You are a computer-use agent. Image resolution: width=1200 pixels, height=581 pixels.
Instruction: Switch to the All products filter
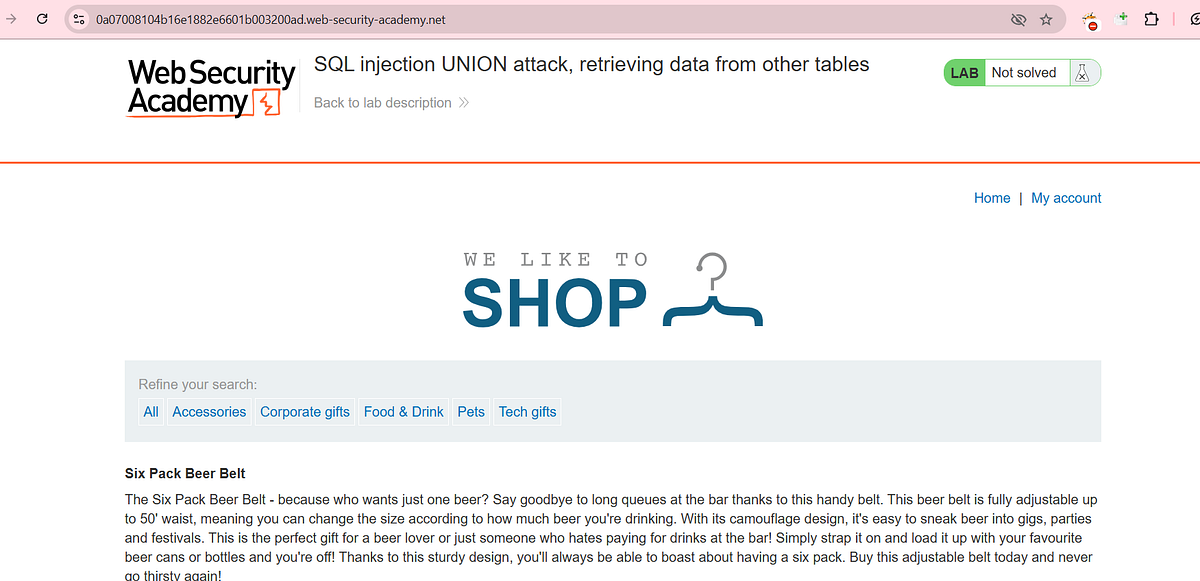[x=150, y=411]
